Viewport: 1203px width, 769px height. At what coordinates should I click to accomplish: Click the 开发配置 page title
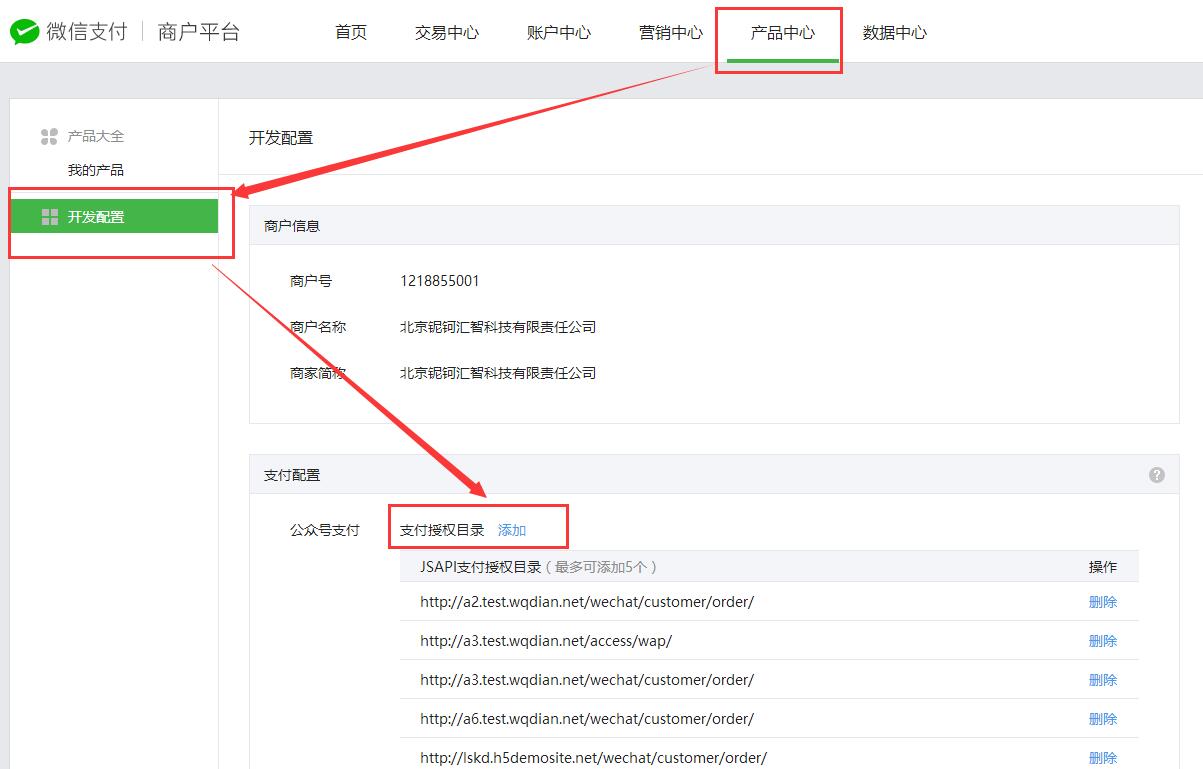click(x=281, y=138)
